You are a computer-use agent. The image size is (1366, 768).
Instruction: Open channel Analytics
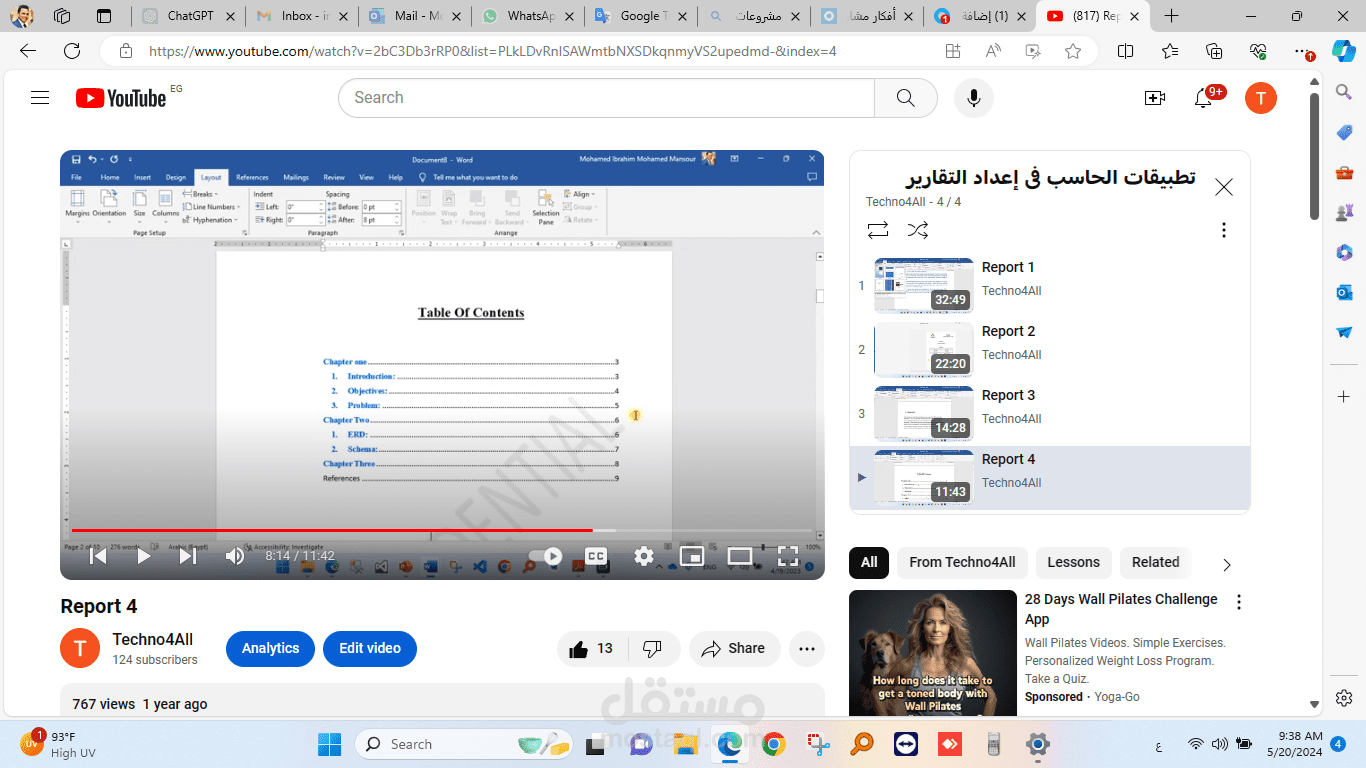[x=270, y=649]
